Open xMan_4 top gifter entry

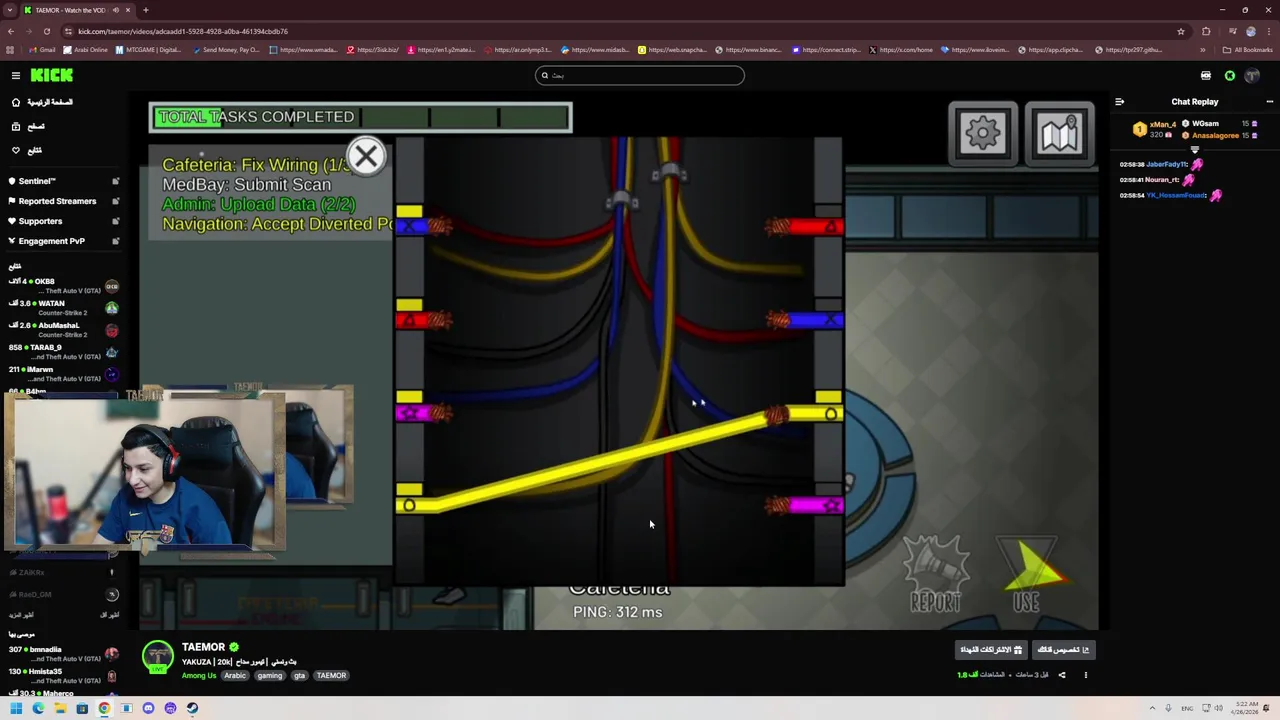(x=1154, y=129)
